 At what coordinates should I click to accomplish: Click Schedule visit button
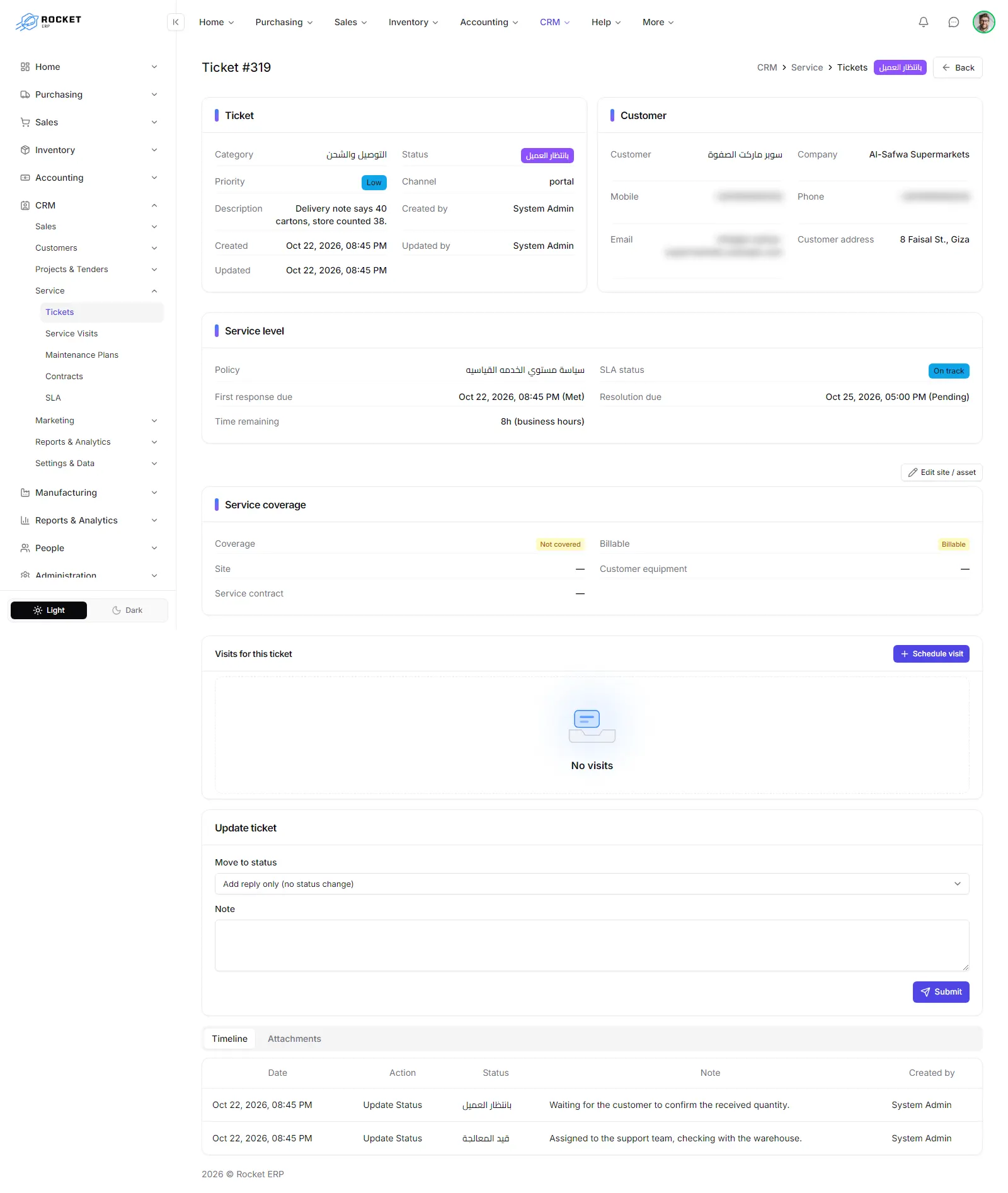pos(931,654)
